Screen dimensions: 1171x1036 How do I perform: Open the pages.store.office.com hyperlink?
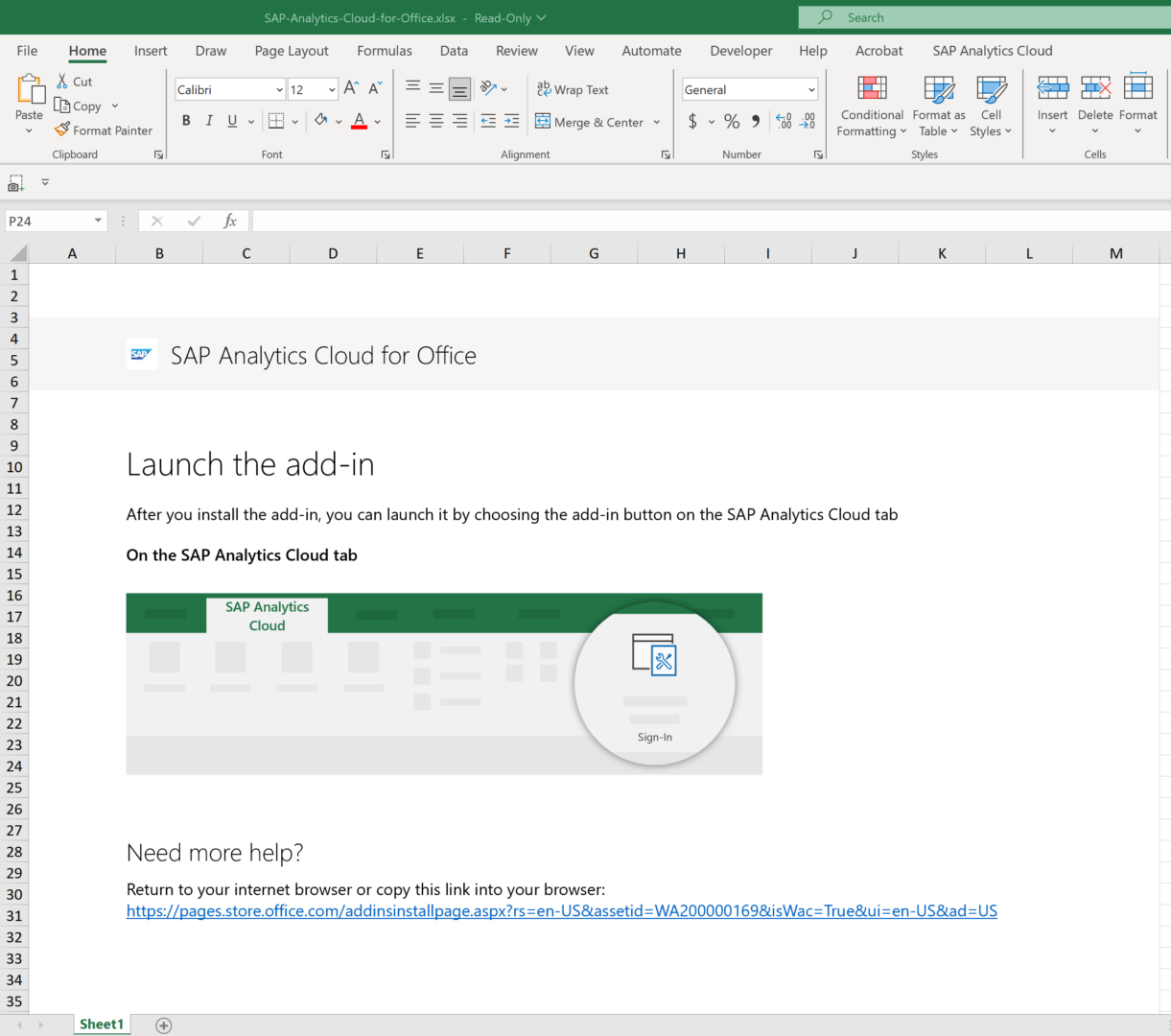561,910
